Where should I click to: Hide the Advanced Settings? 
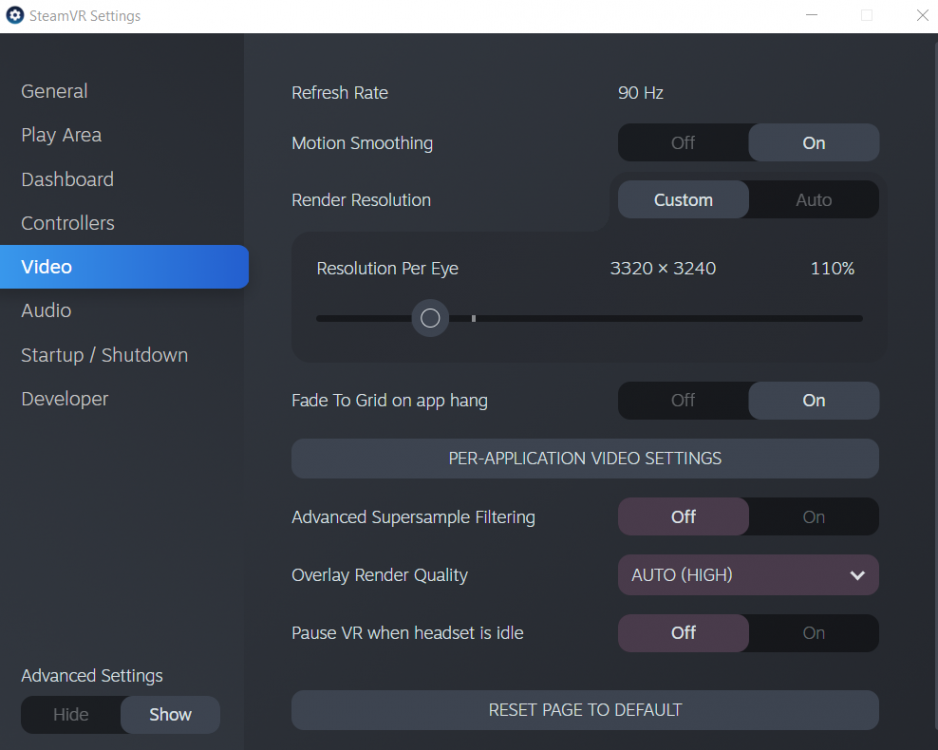[x=71, y=714]
